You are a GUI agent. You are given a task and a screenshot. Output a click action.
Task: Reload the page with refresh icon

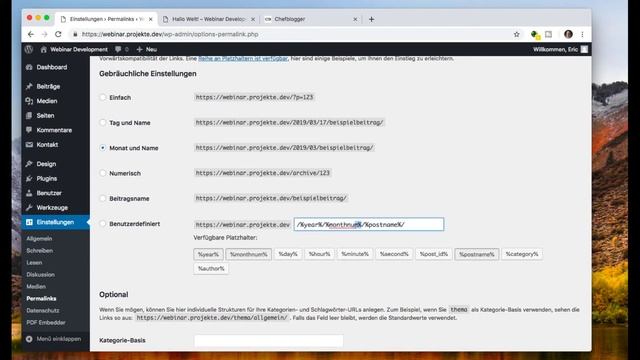(58, 34)
